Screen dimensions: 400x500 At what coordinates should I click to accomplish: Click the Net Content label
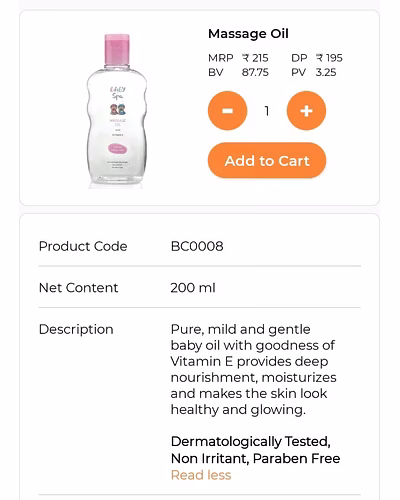[78, 288]
